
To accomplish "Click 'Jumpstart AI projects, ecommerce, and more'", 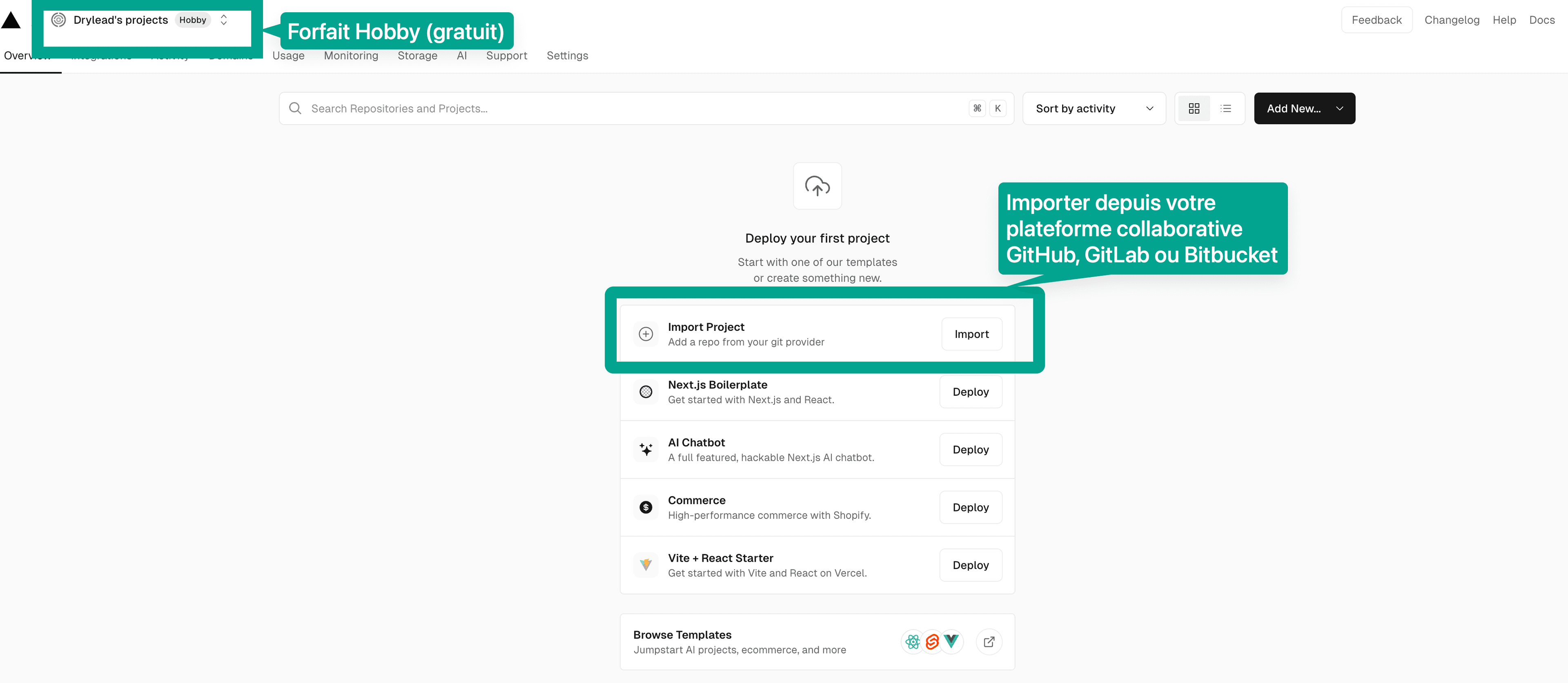I will coord(739,650).
